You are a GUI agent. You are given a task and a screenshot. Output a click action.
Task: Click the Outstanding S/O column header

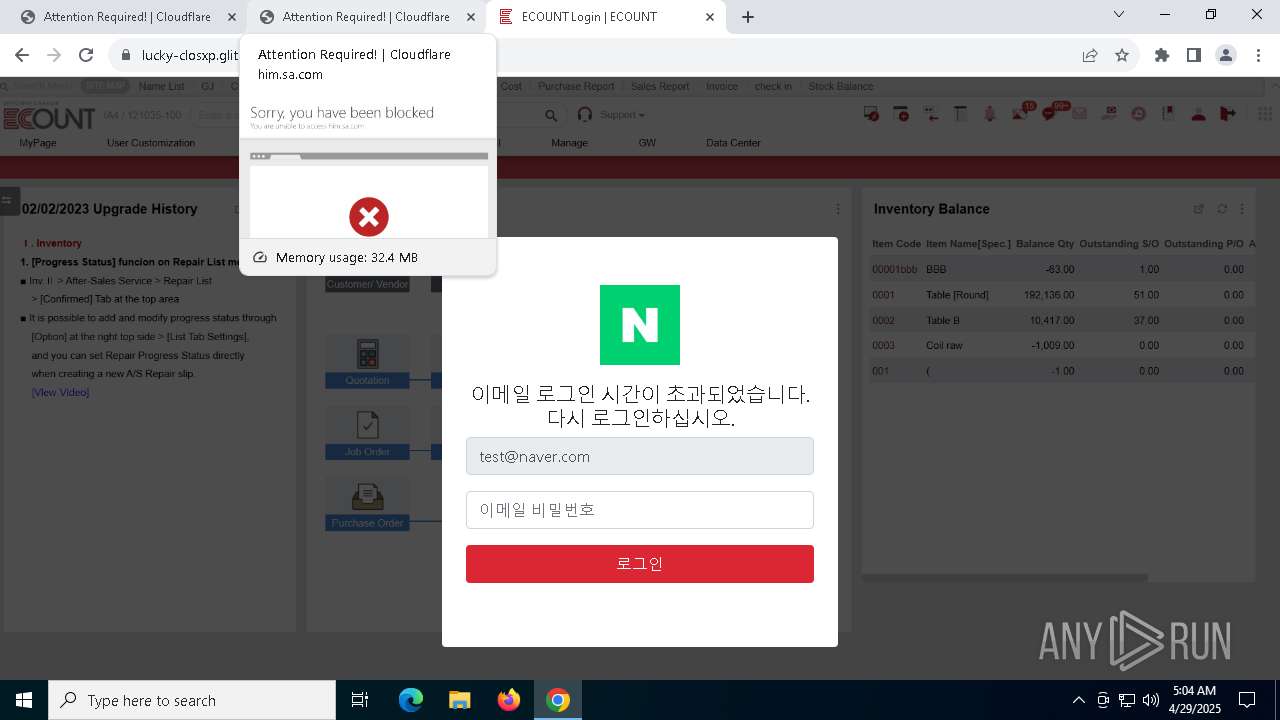click(1119, 244)
